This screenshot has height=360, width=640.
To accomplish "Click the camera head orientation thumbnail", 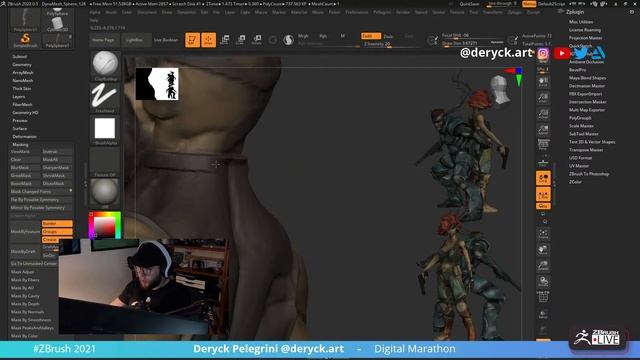I will 500,90.
